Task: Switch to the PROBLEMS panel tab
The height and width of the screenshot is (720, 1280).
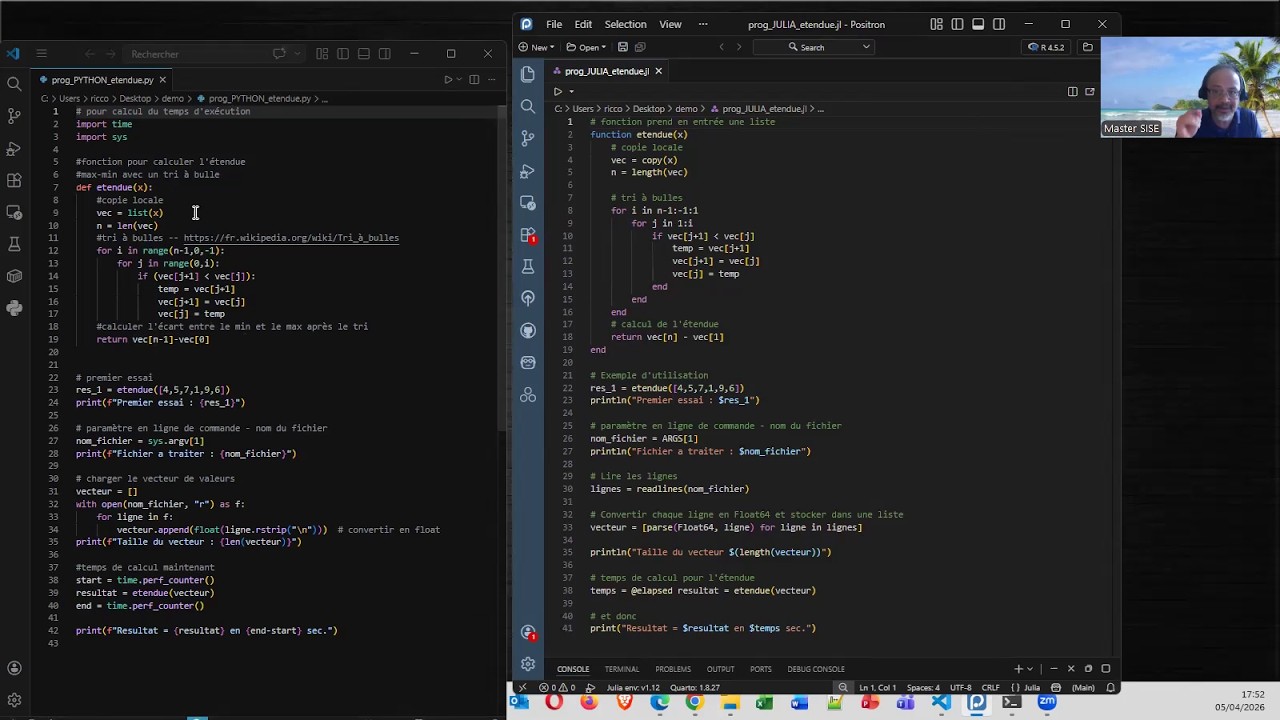Action: (x=673, y=669)
